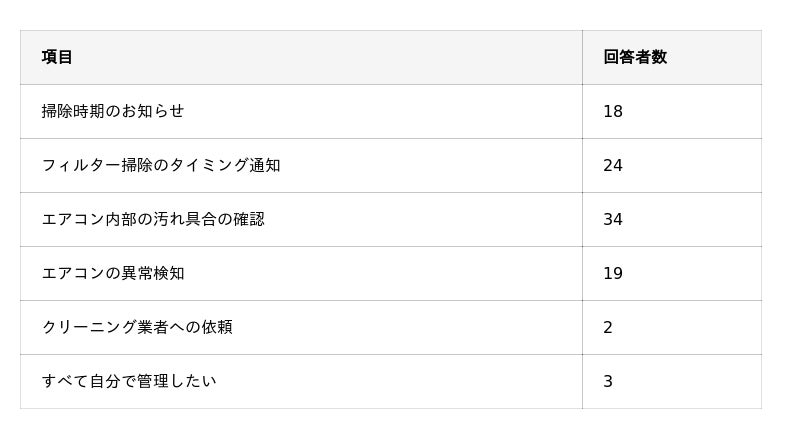Click the 回答者数 column header
The image size is (800, 439).
pyautogui.click(x=672, y=57)
